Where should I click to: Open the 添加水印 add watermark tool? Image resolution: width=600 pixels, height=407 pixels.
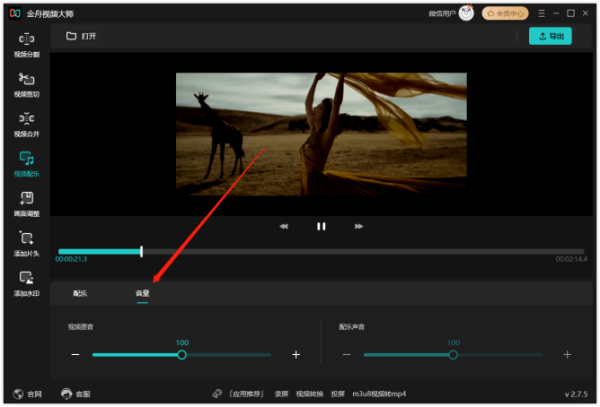[x=26, y=284]
